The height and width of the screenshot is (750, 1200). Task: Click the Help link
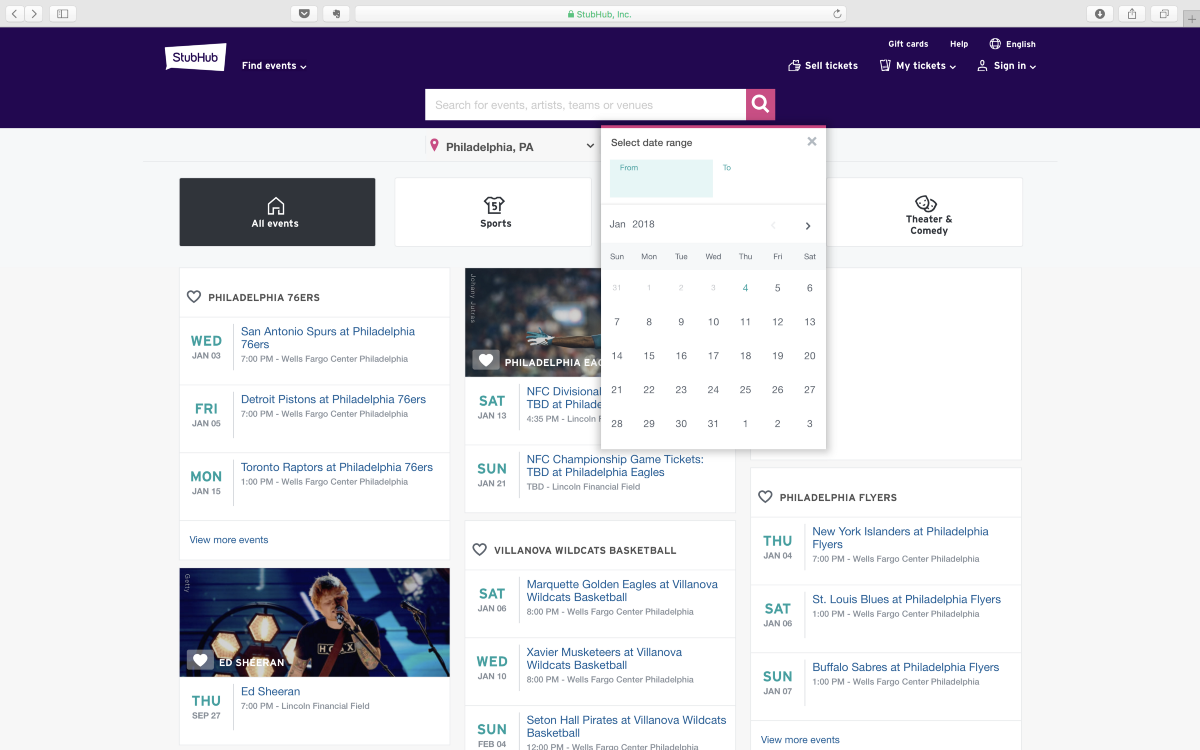959,44
